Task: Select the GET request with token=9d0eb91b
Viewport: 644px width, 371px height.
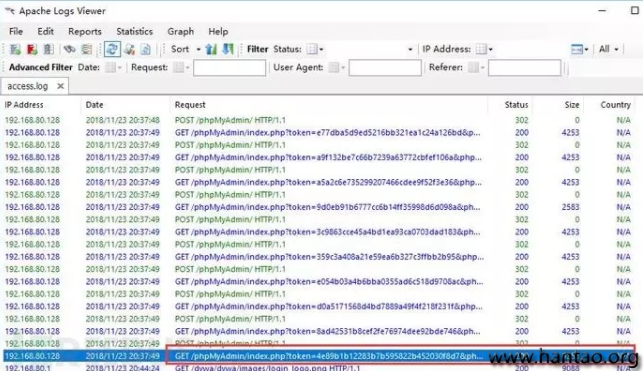Action: [327, 207]
